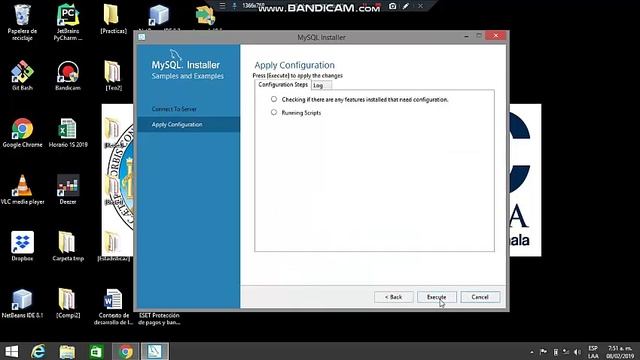Open the Bandicam bar menu icon

[222, 6]
